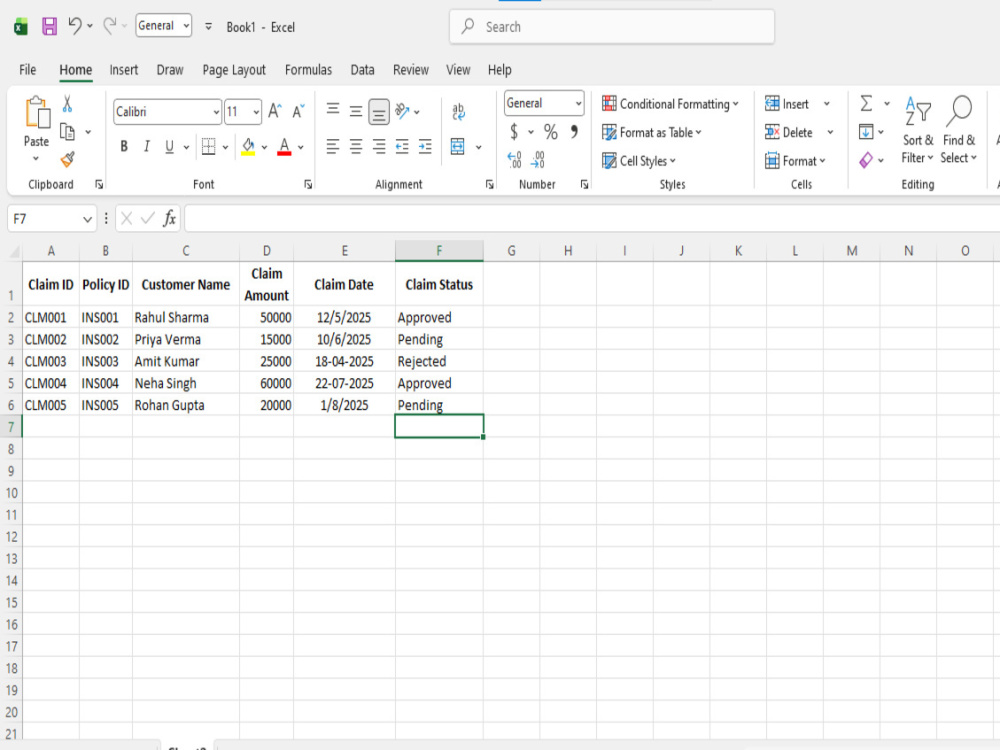Increase font size with the large A icon
This screenshot has width=1000, height=750.
275,112
